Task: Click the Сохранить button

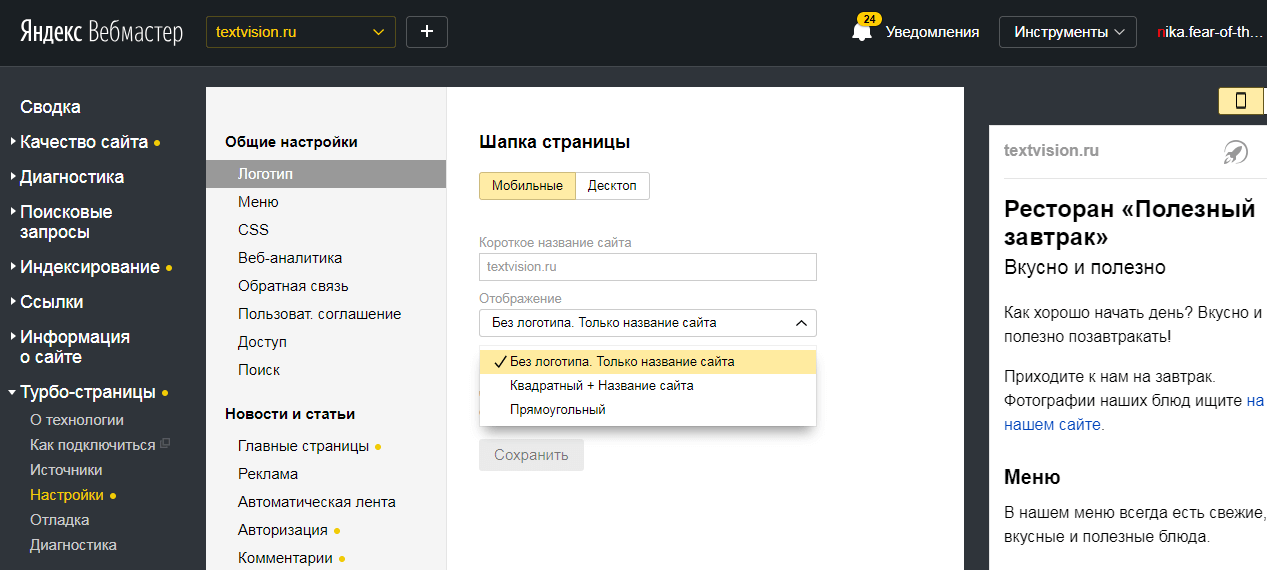Action: (x=531, y=455)
